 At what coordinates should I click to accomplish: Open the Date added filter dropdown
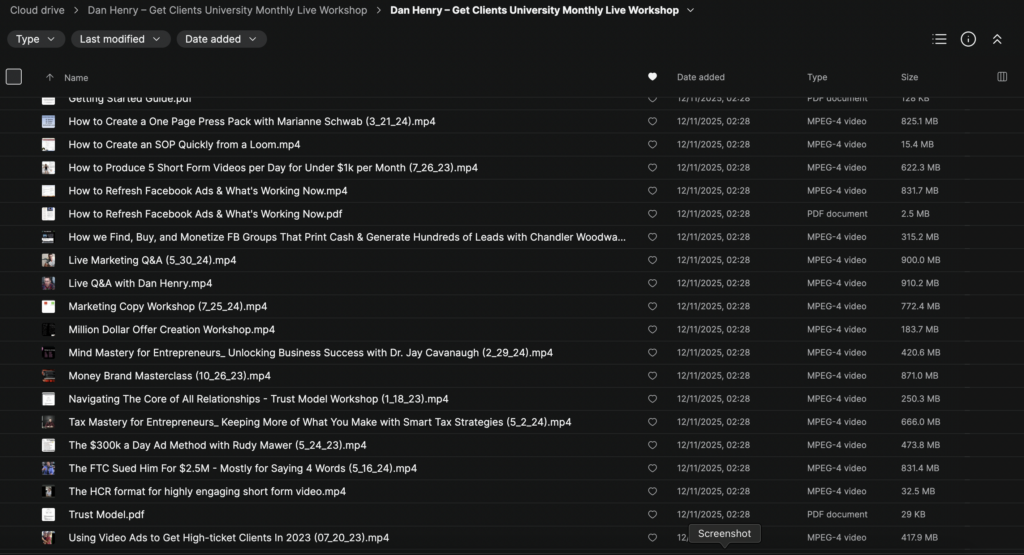(221, 39)
